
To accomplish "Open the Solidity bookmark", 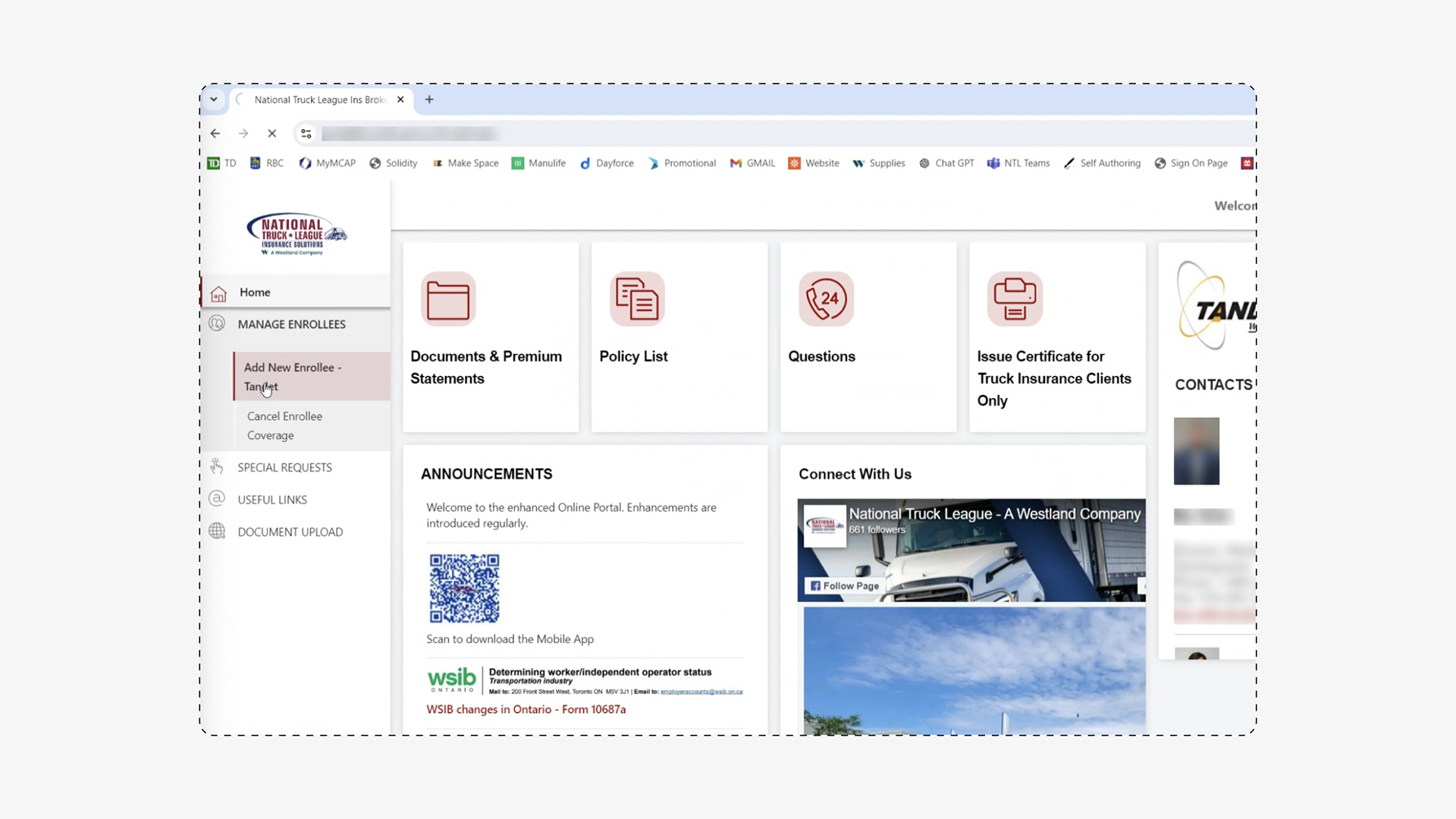I will point(393,163).
